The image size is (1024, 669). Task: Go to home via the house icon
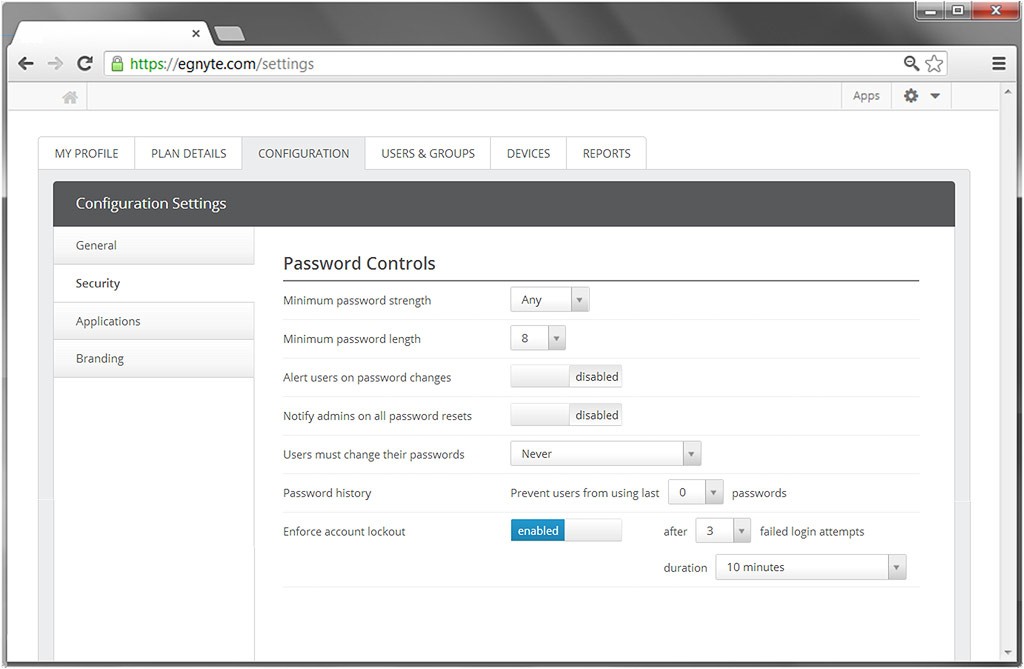click(x=70, y=97)
